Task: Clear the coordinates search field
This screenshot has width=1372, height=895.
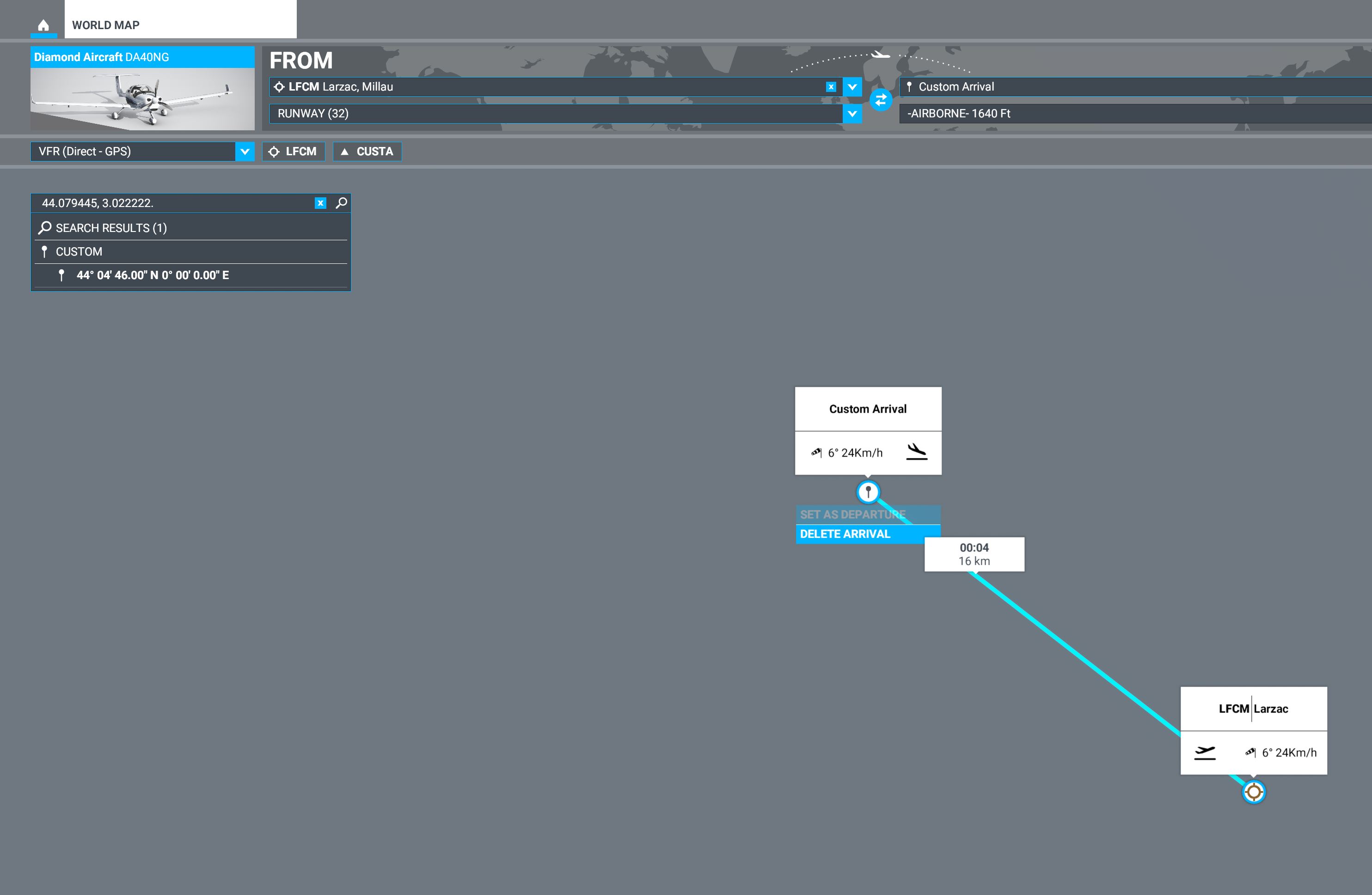Action: [x=320, y=203]
